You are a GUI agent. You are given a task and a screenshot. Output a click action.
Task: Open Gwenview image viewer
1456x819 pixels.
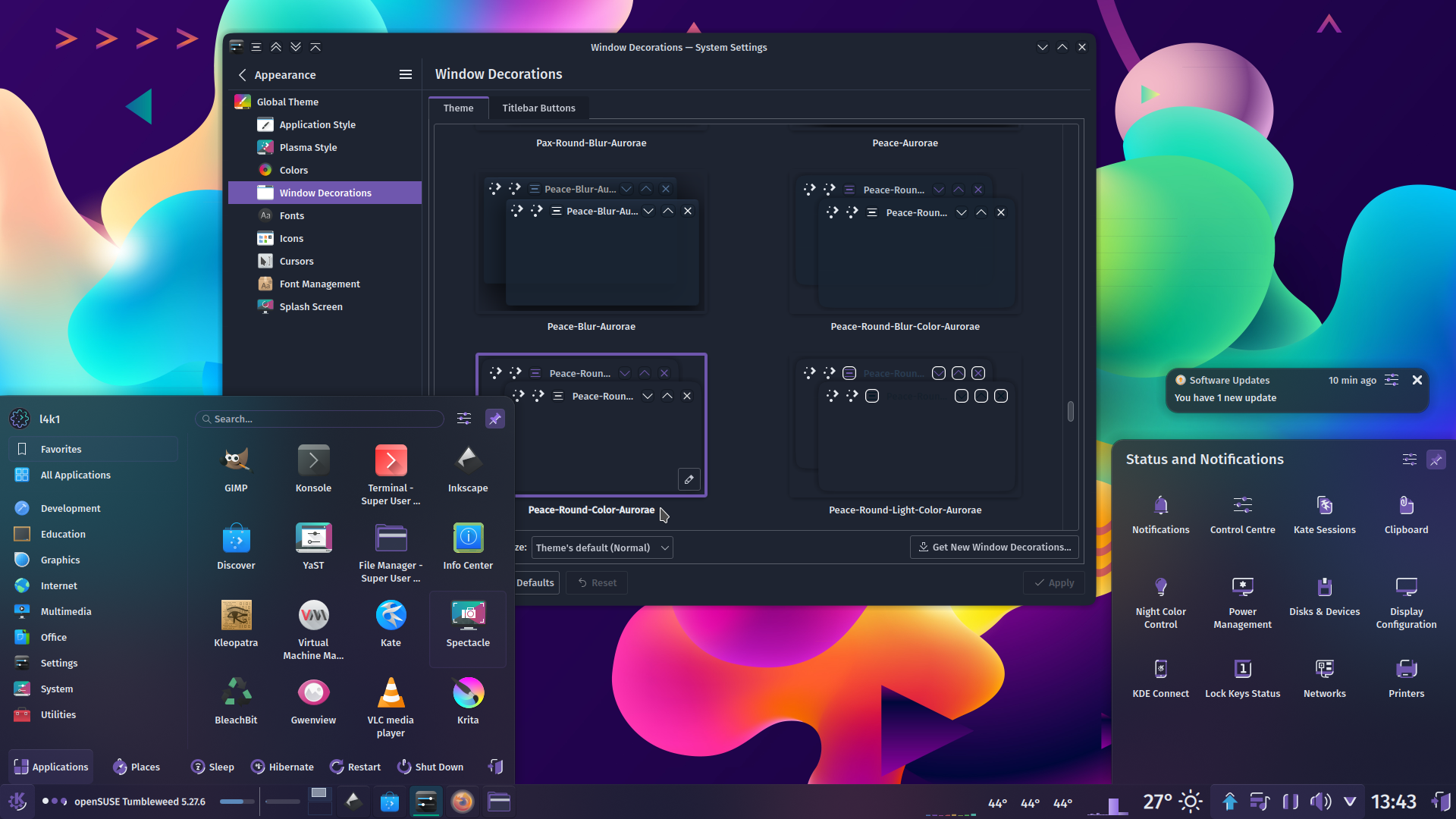tap(313, 702)
